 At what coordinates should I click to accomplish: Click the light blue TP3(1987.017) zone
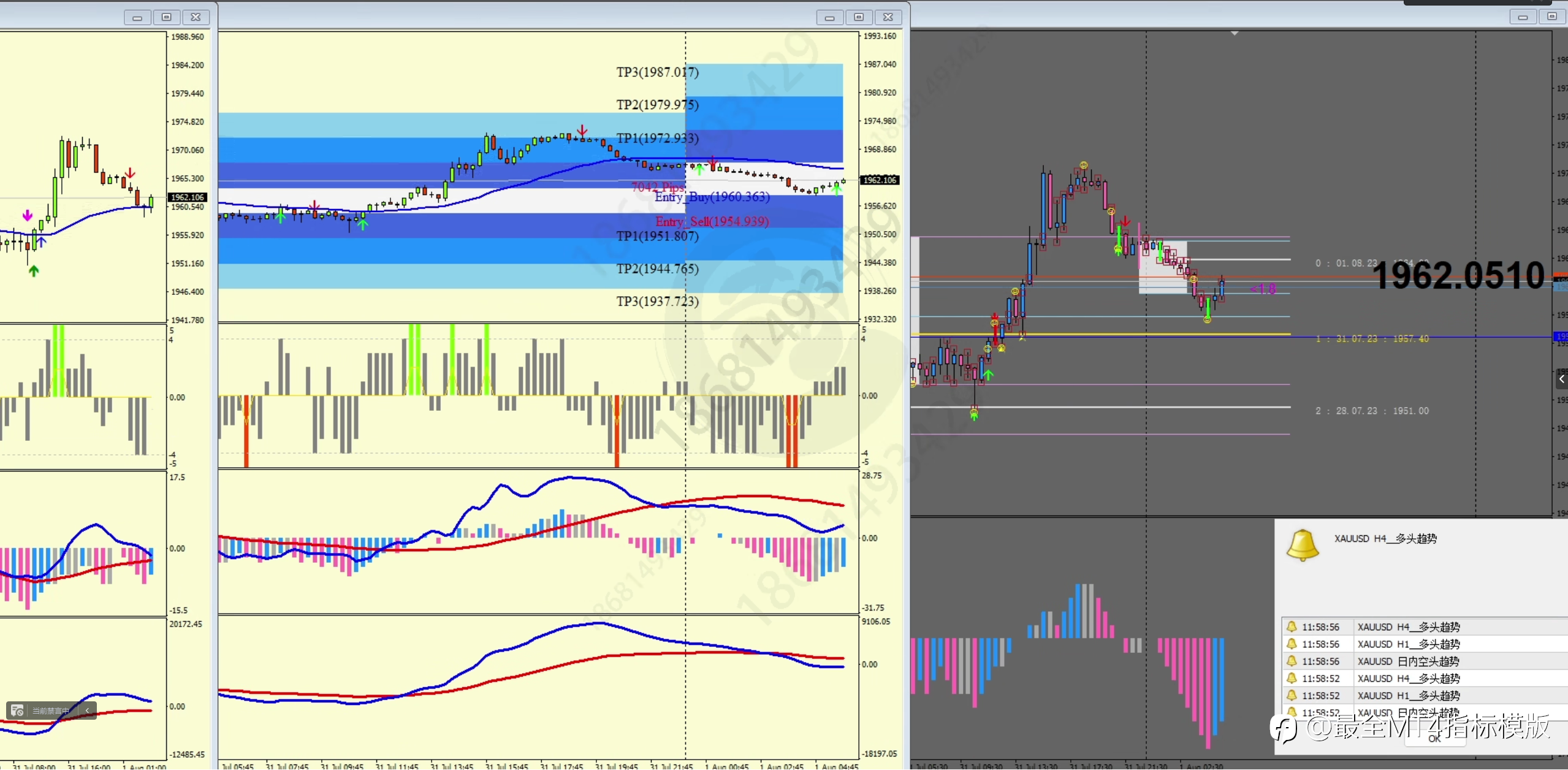(766, 80)
